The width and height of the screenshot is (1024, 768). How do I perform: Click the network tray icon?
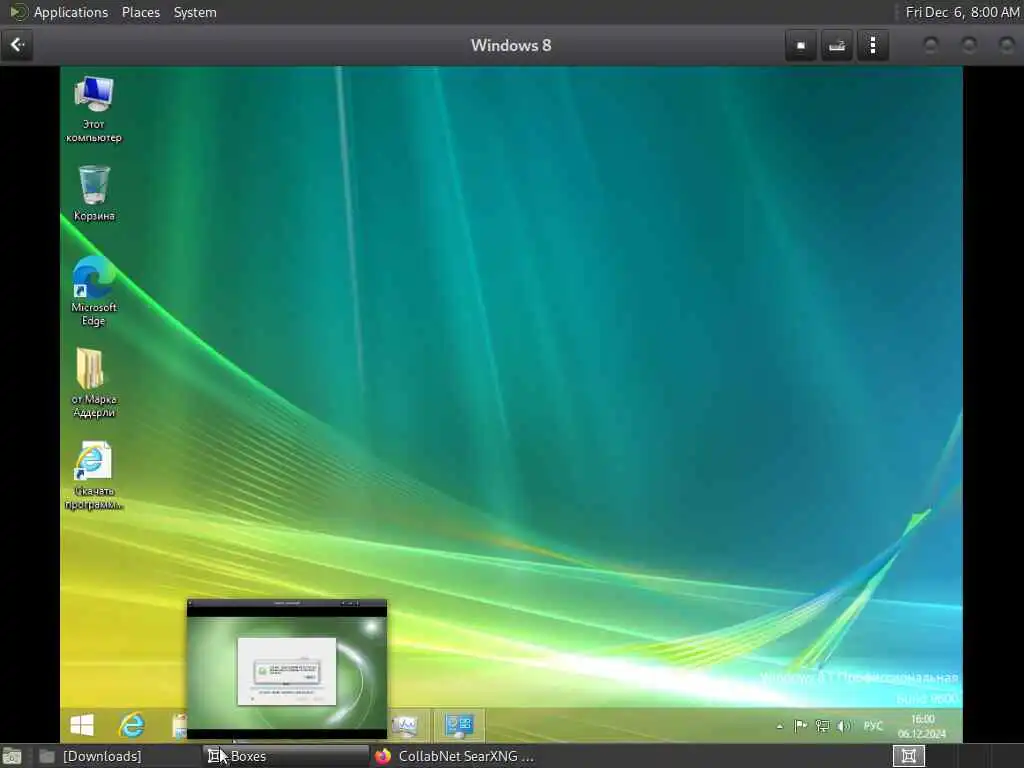[x=822, y=726]
